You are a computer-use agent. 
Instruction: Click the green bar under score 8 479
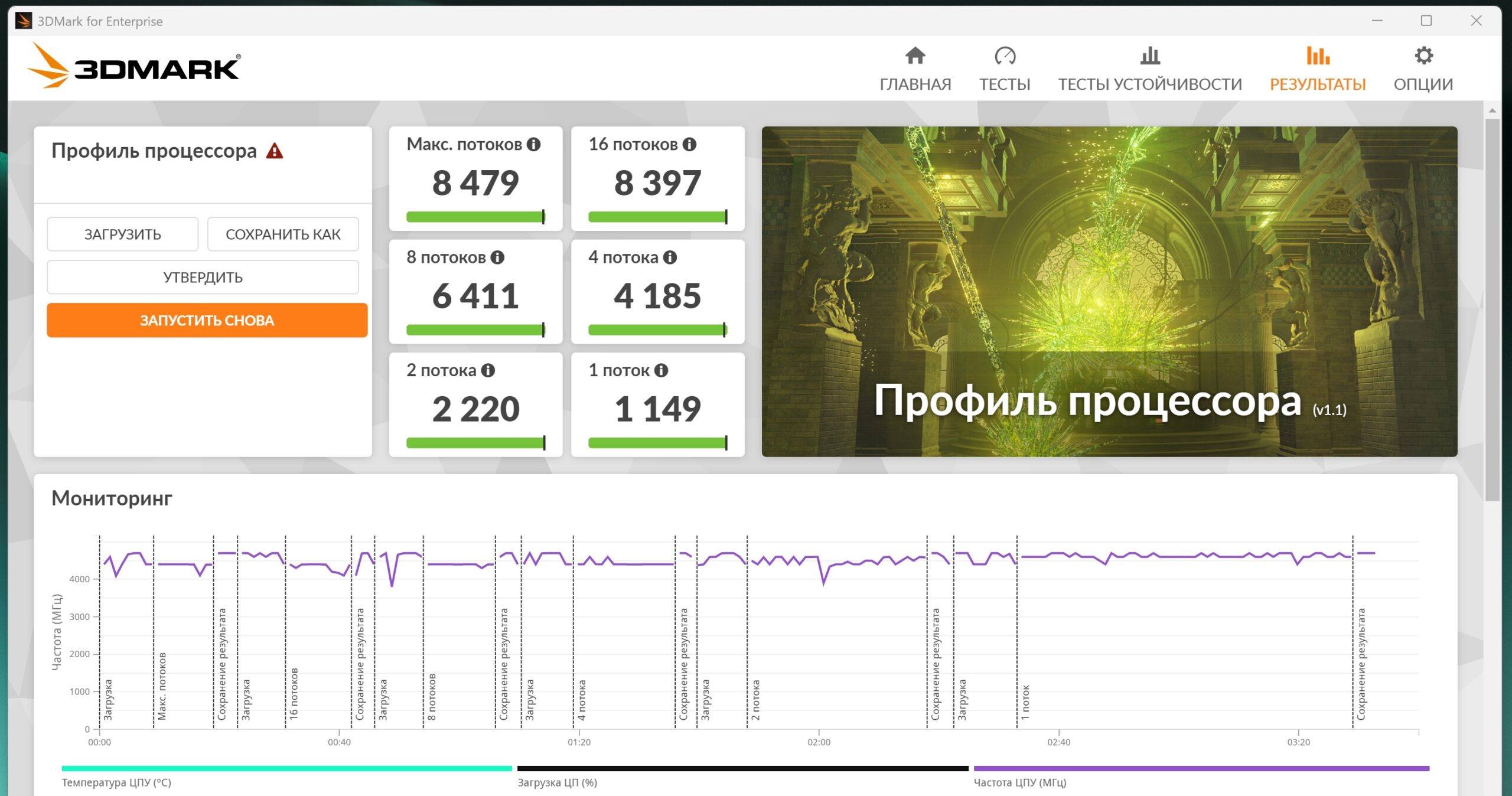click(x=475, y=217)
